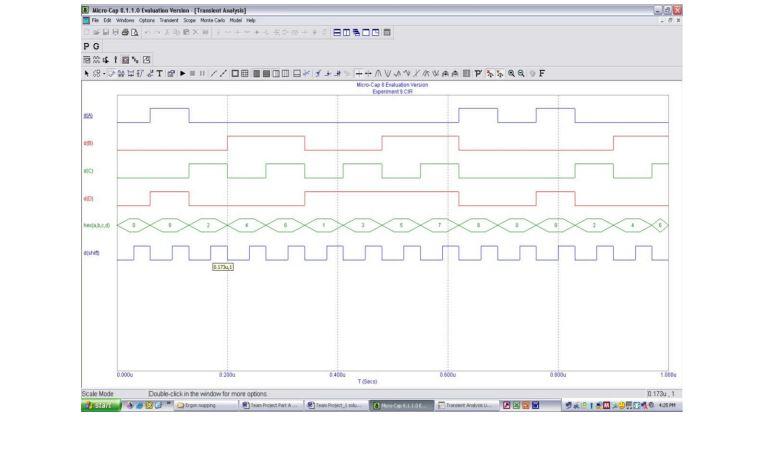Select the arrow pointer tool
The width and height of the screenshot is (759, 451).
click(87, 74)
